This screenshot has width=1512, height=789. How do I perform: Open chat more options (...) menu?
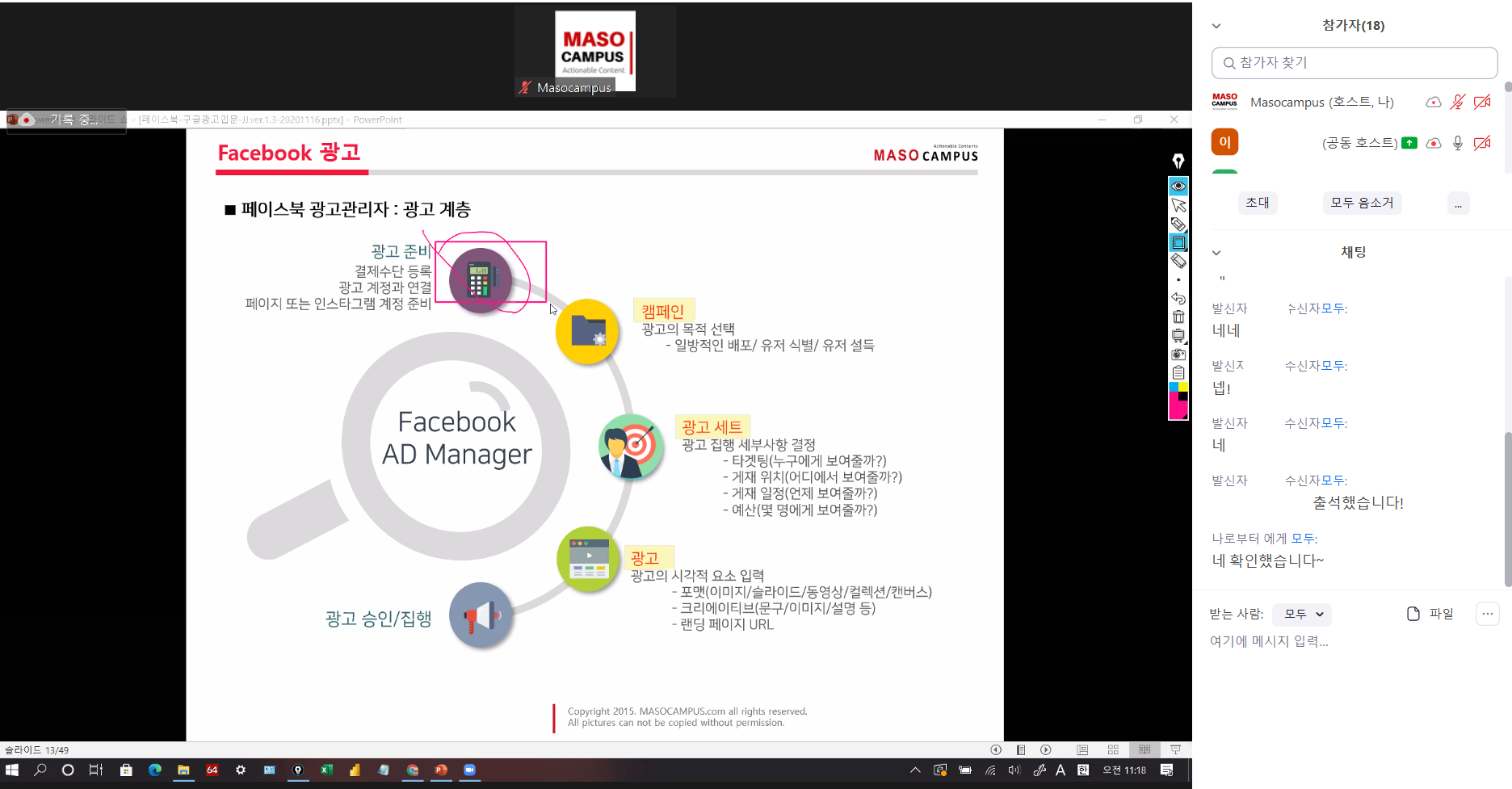tap(1487, 615)
